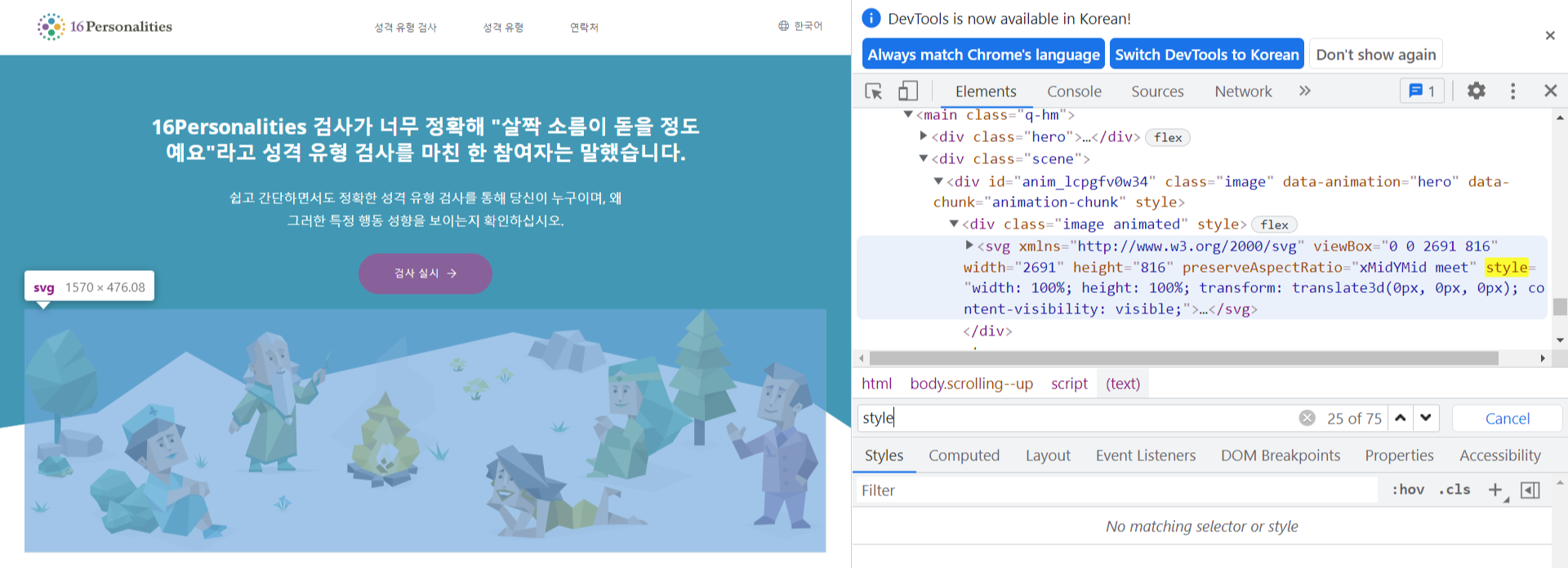Click the styles Filter input
Image resolution: width=1568 pixels, height=568 pixels.
1117,490
